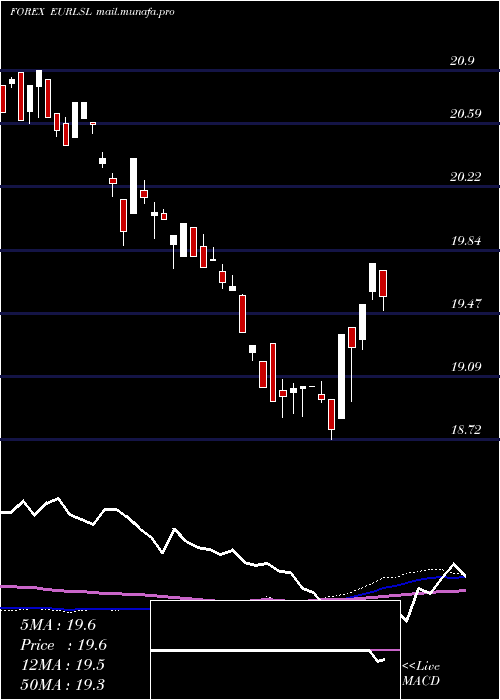Select the 18.72 price level label
Viewport: 500px width, 700px height.
(466, 430)
